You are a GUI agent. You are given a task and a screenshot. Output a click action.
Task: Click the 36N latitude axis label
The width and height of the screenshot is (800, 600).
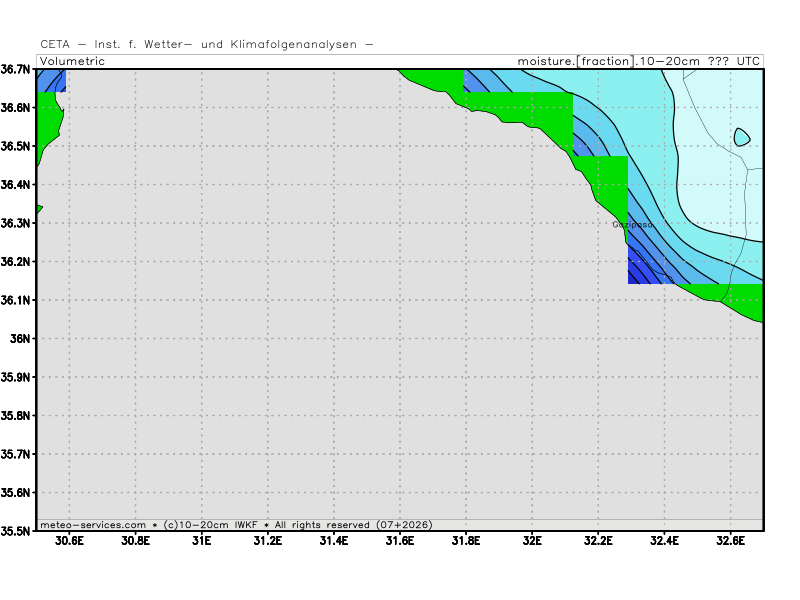coord(23,339)
